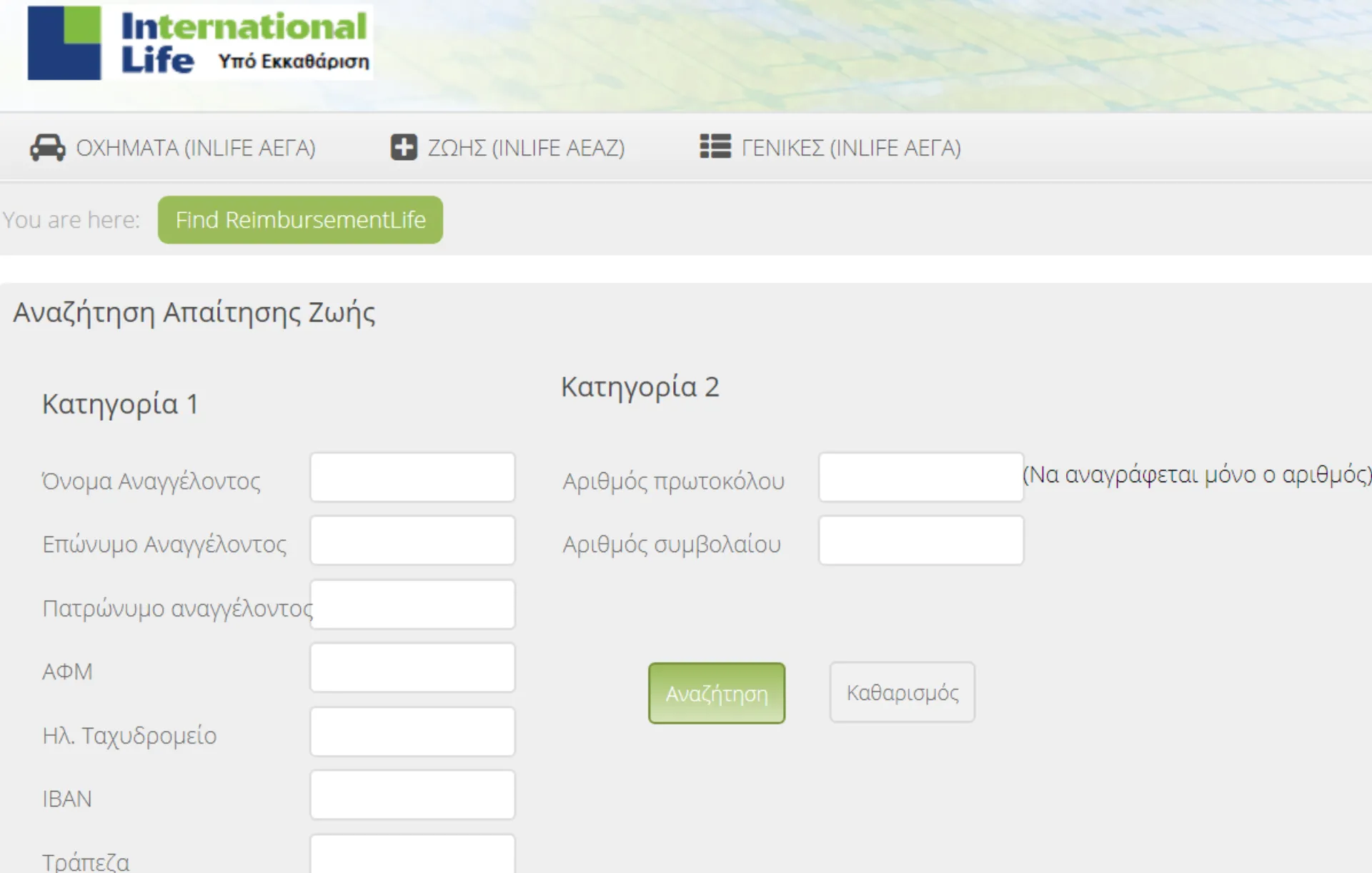Focus the Επώνυμο Αναγγέλοντος field
The width and height of the screenshot is (1372, 873).
point(412,541)
